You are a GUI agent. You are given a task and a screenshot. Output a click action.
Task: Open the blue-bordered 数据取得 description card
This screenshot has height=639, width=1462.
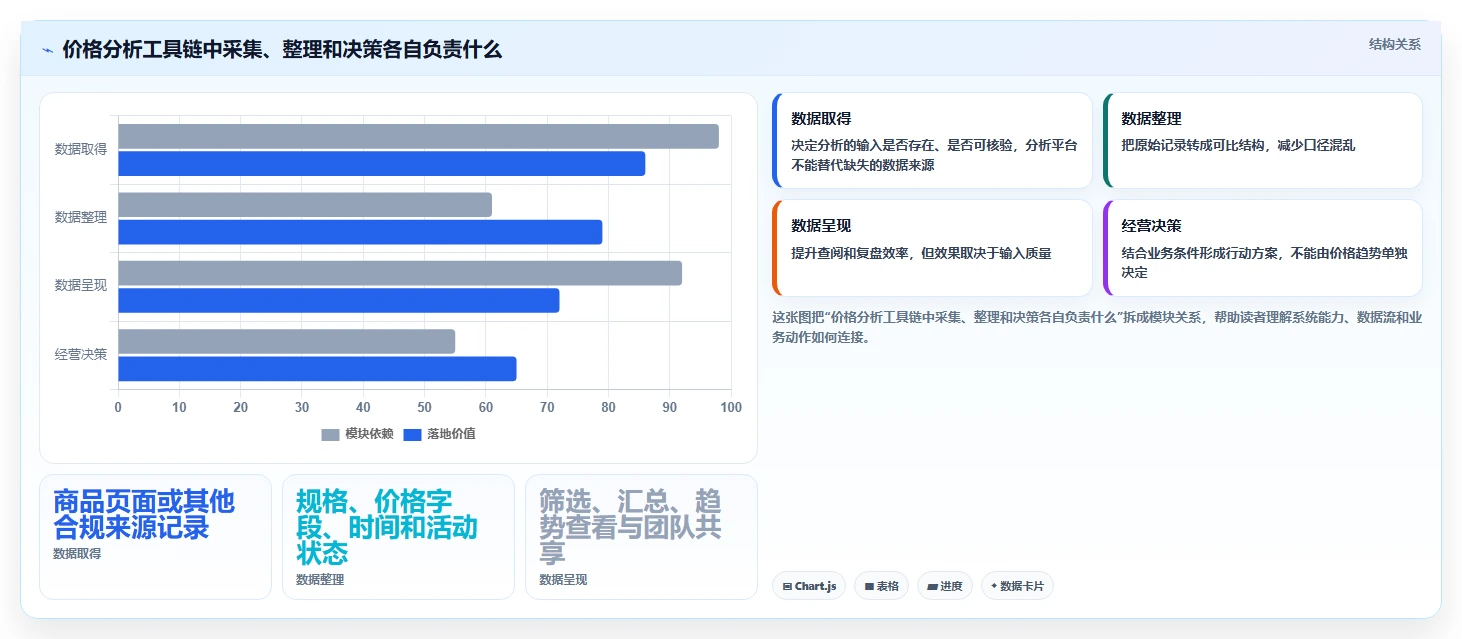(932, 141)
